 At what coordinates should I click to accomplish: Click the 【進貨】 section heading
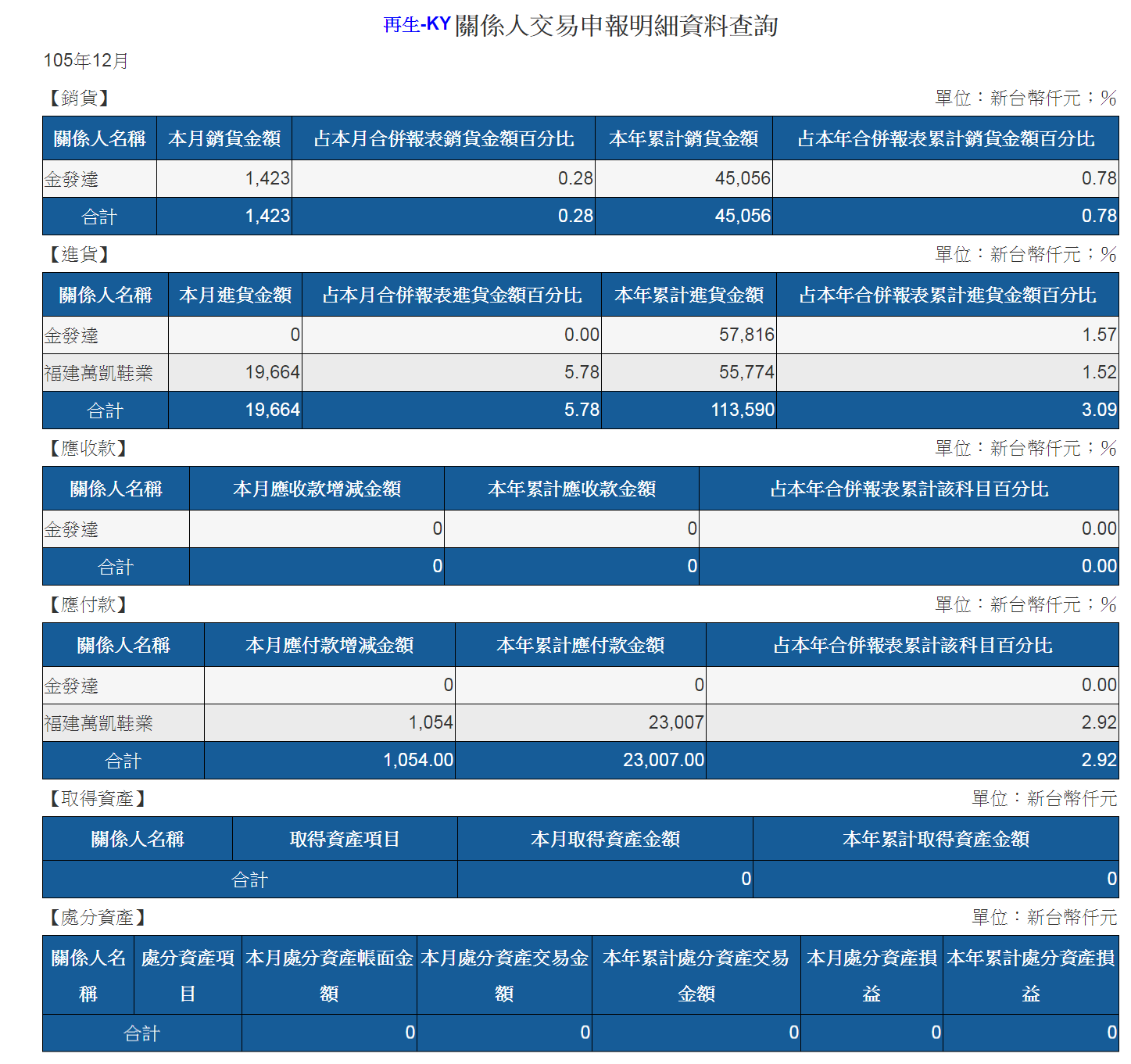pyautogui.click(x=79, y=254)
